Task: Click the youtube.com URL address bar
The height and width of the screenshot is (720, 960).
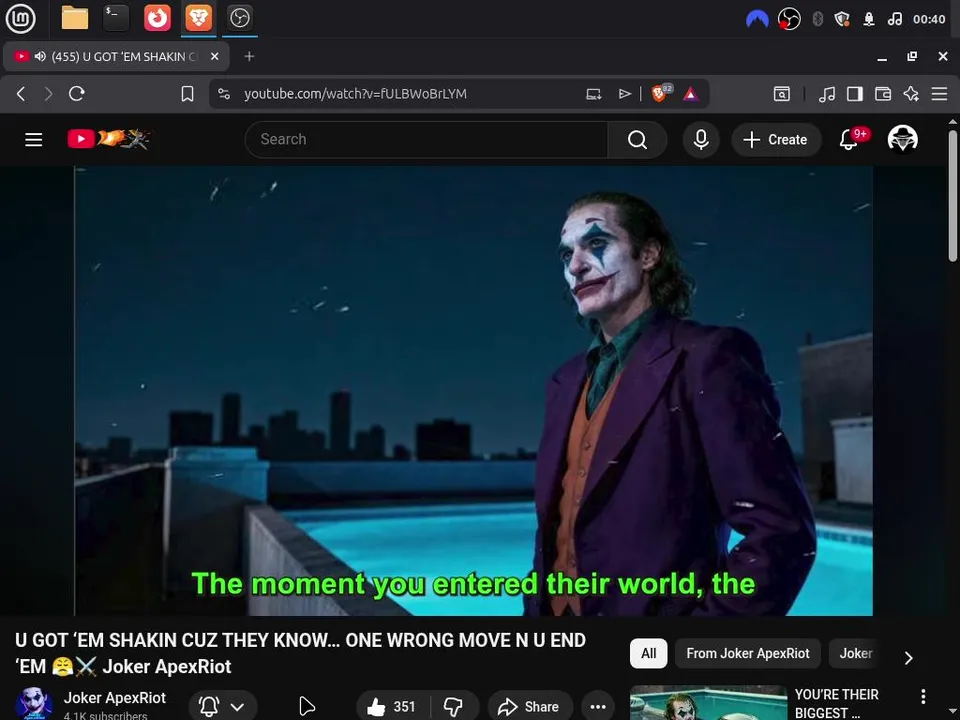Action: [355, 94]
